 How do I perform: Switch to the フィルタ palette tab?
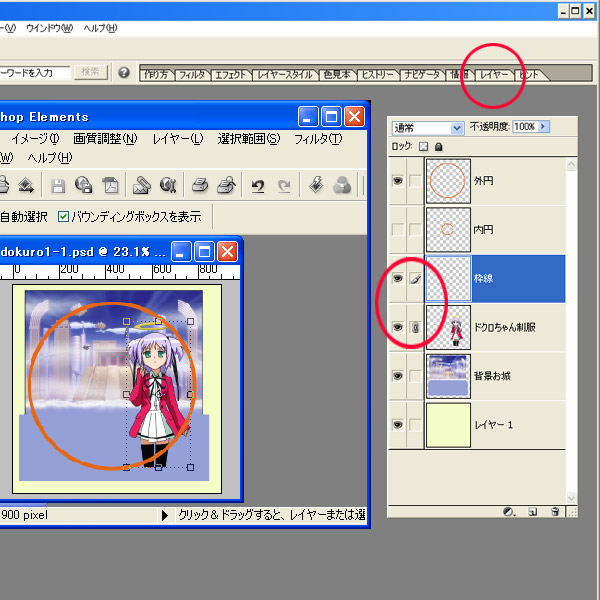(x=192, y=75)
